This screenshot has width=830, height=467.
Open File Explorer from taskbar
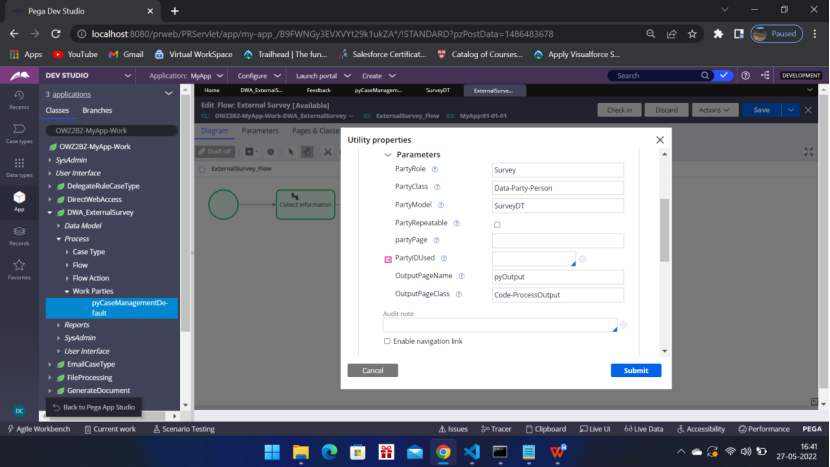click(x=301, y=452)
